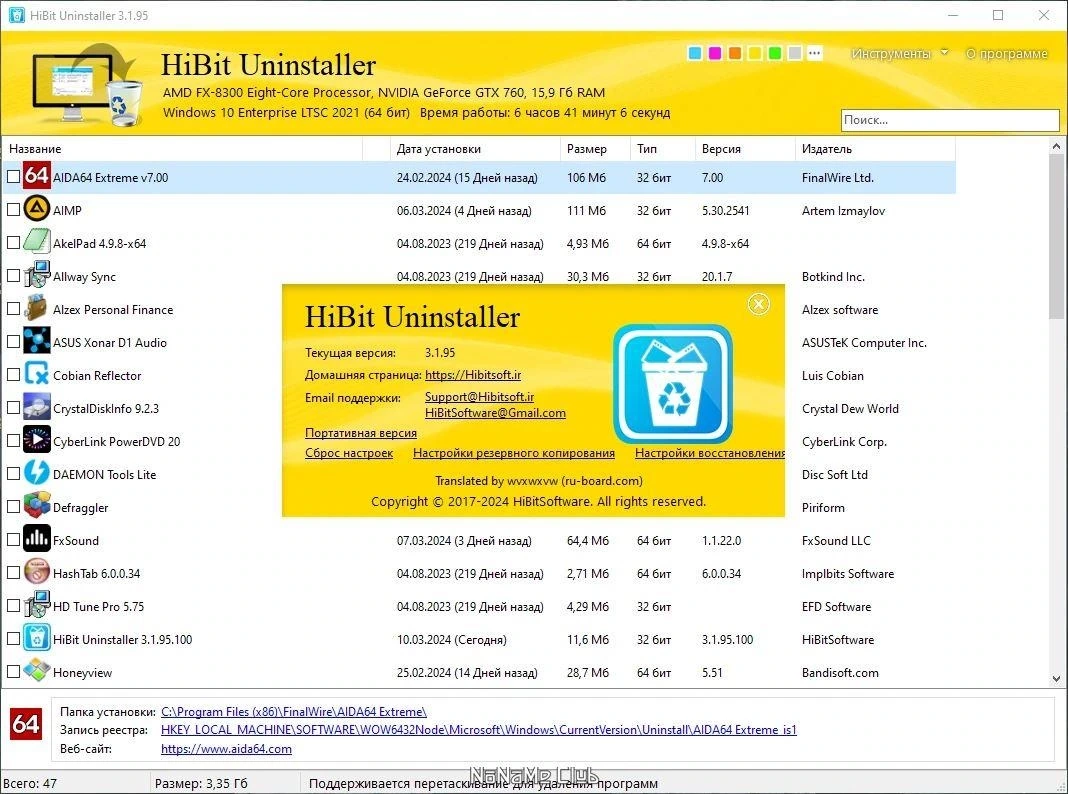Click the list scrollbar down arrow
This screenshot has height=794, width=1068.
[1056, 678]
